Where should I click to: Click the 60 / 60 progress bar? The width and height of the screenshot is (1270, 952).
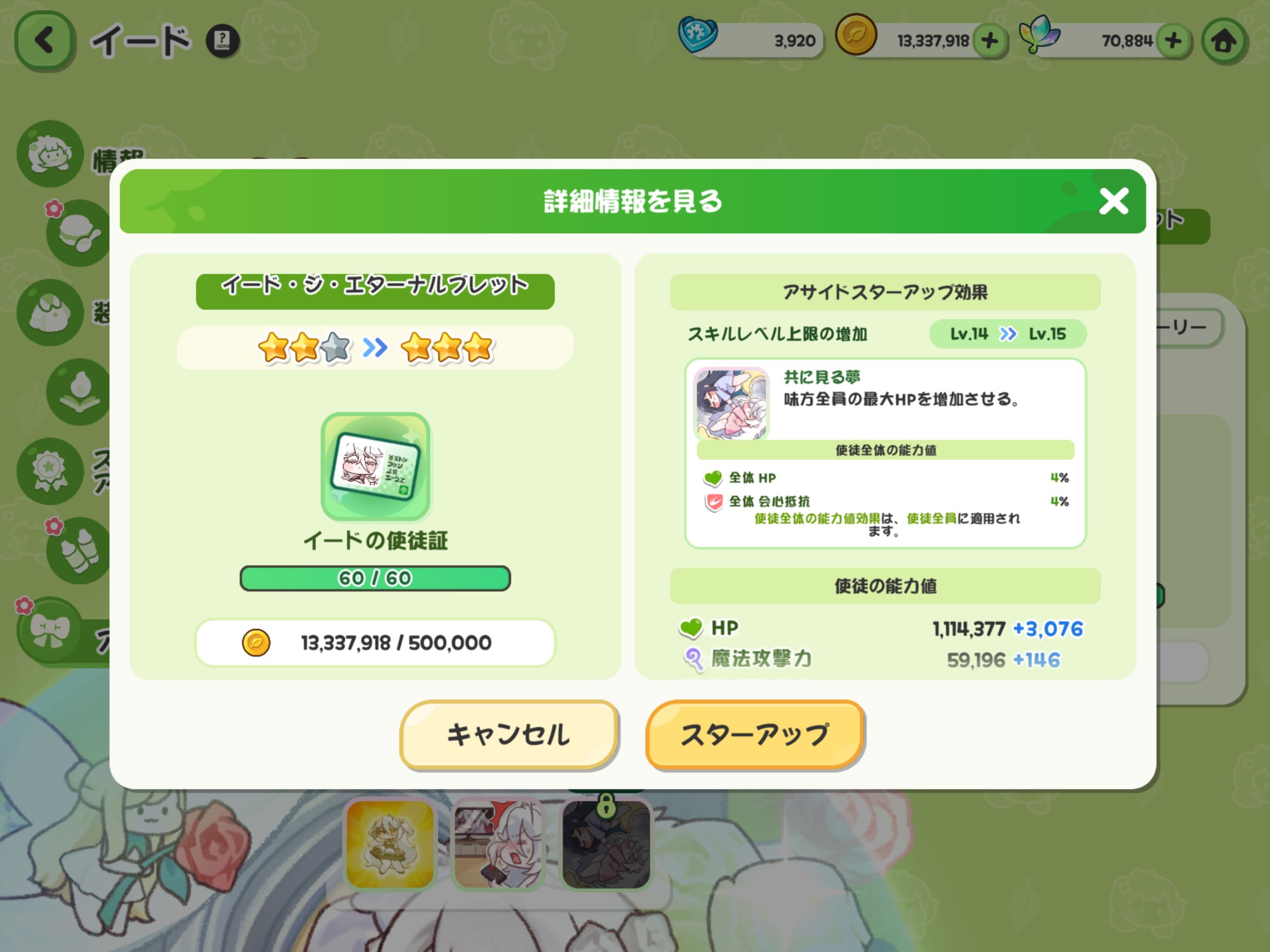tap(375, 578)
